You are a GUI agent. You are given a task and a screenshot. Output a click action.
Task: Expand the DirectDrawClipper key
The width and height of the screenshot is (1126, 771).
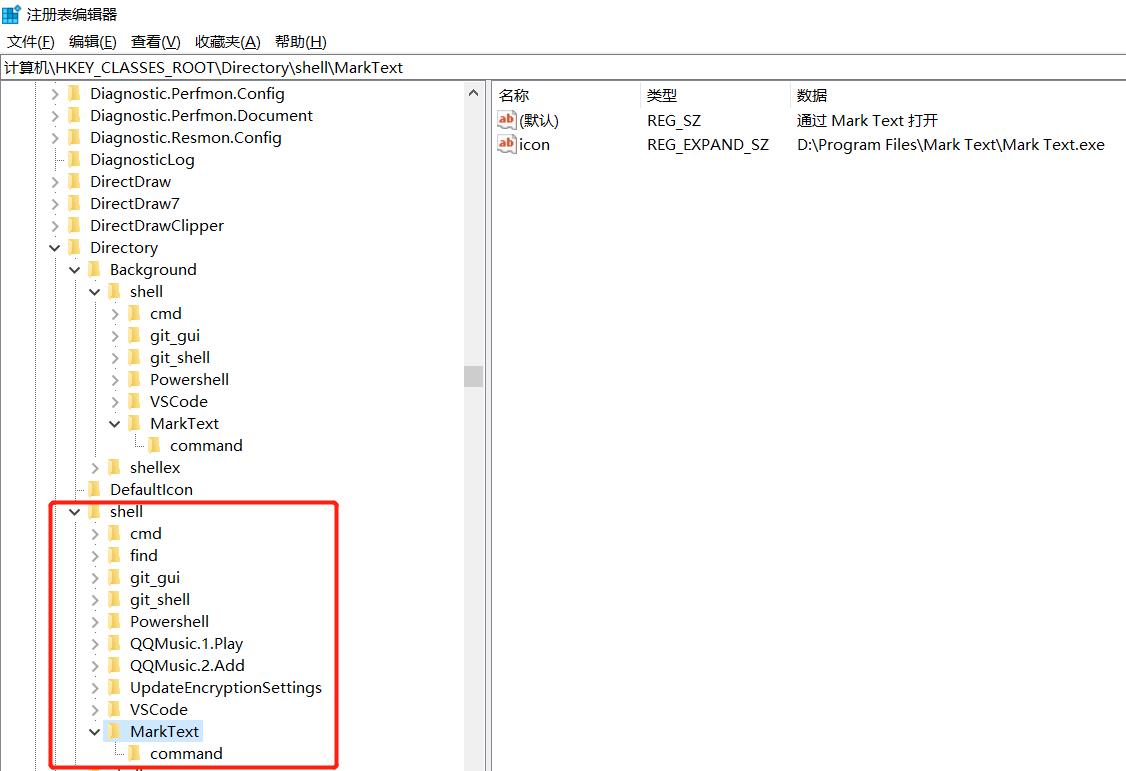pyautogui.click(x=55, y=226)
